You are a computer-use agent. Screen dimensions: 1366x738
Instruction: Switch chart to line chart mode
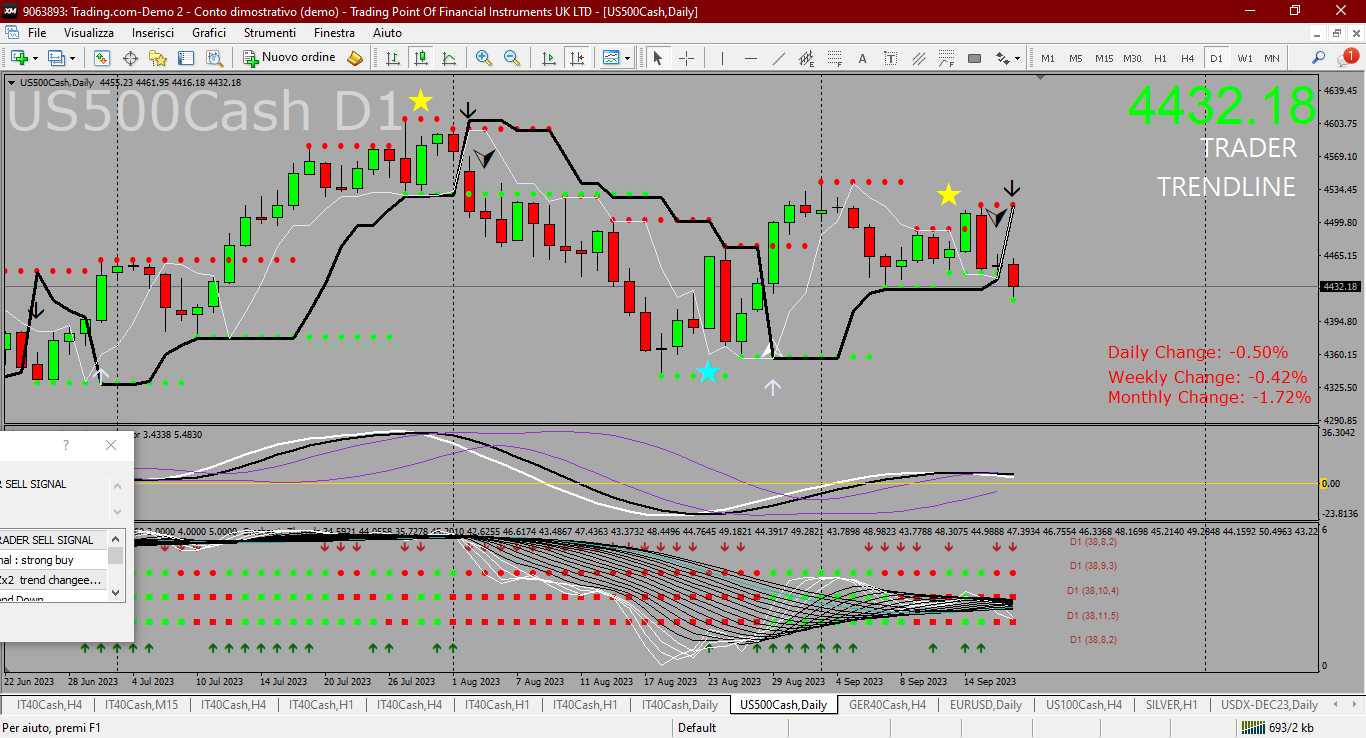point(450,58)
